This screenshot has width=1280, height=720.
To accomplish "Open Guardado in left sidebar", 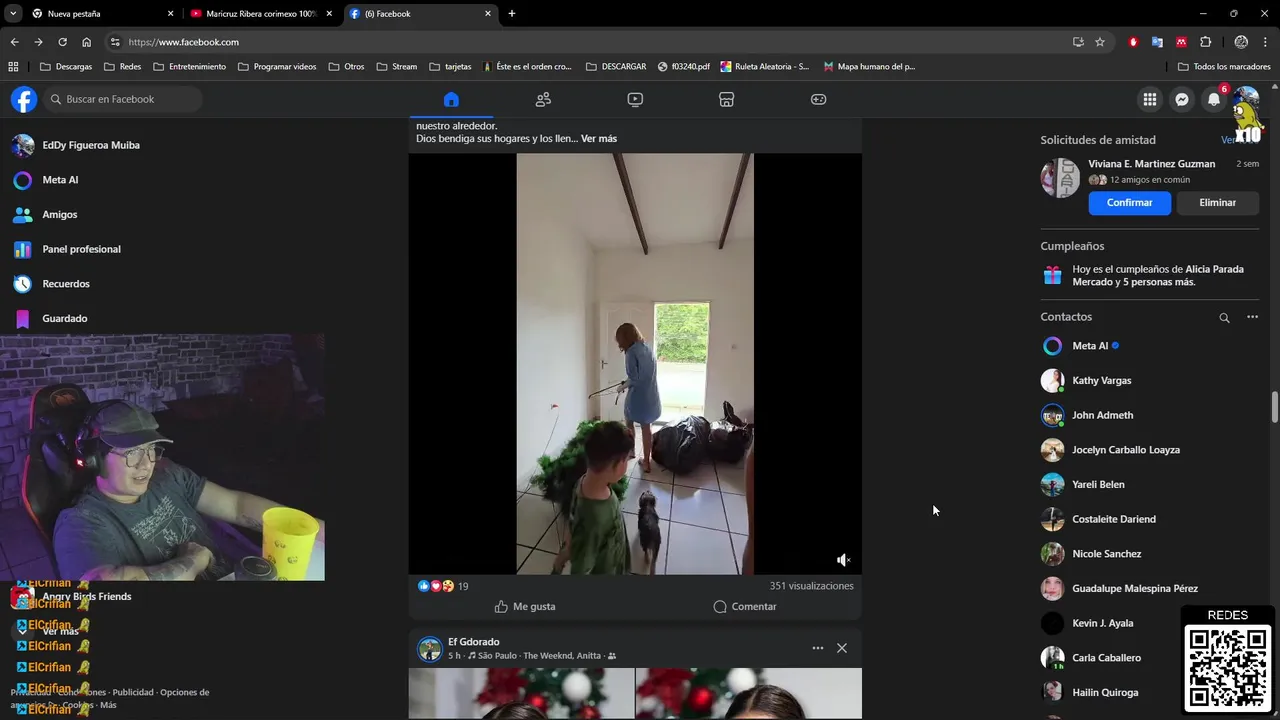I will click(64, 318).
